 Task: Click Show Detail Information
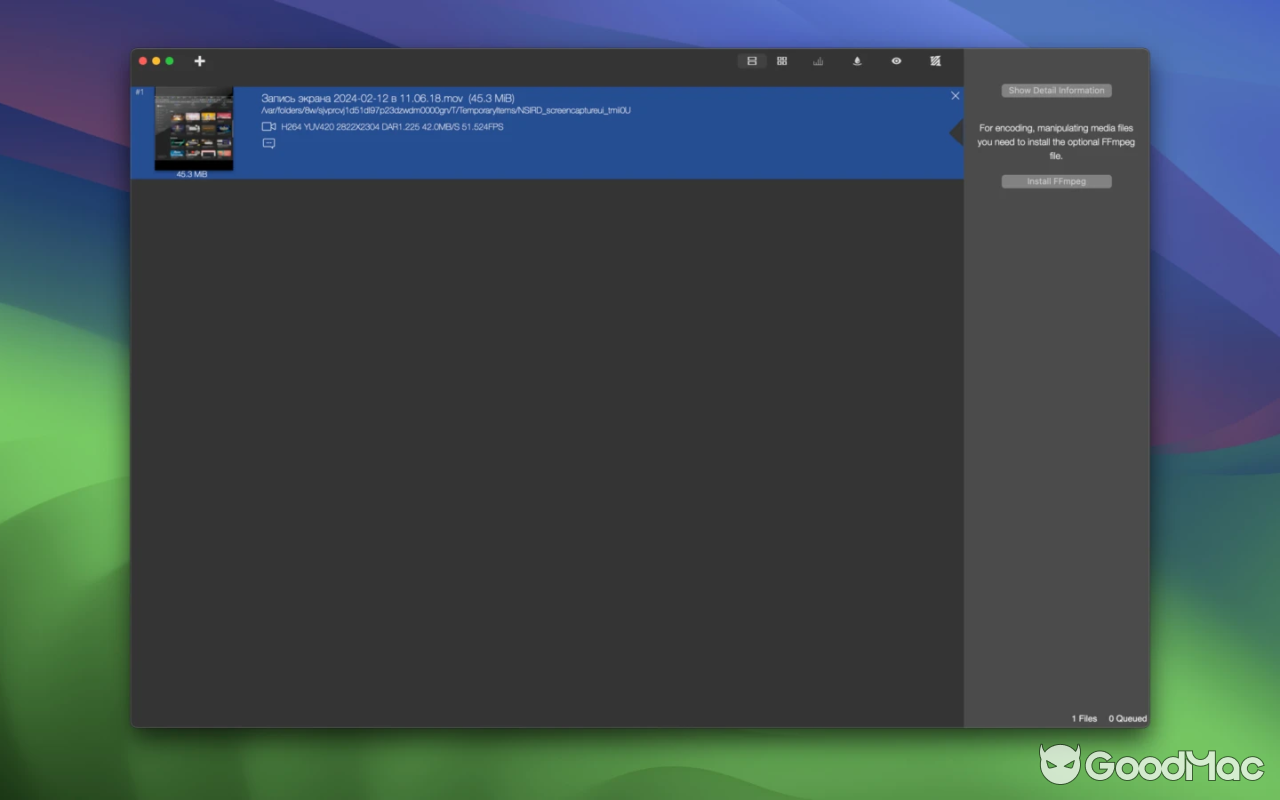click(x=1056, y=90)
